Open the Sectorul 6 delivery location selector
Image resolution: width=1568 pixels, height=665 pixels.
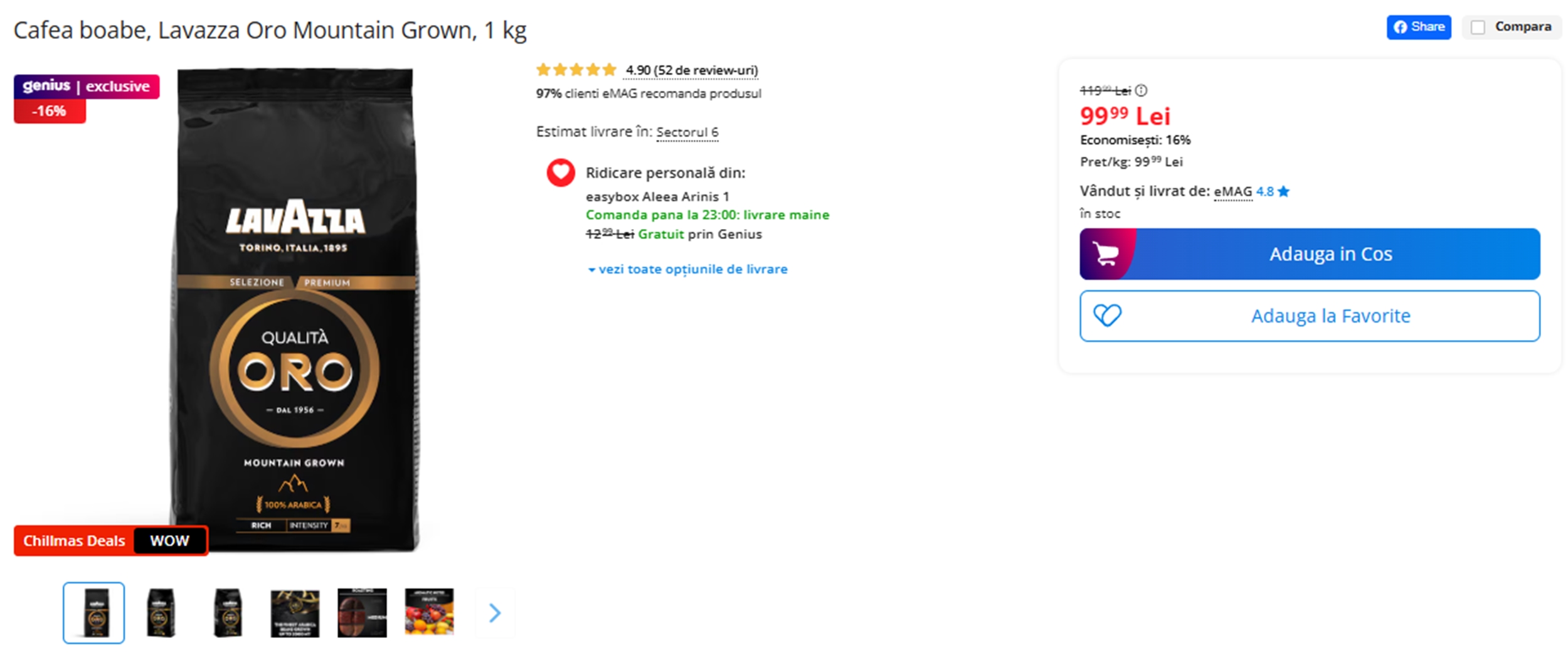pyautogui.click(x=687, y=132)
